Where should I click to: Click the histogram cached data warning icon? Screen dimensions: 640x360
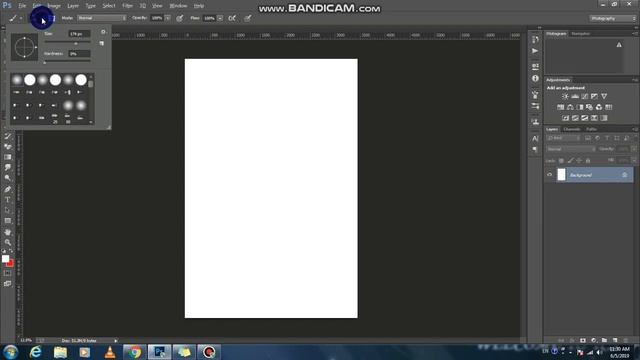pyautogui.click(x=619, y=45)
